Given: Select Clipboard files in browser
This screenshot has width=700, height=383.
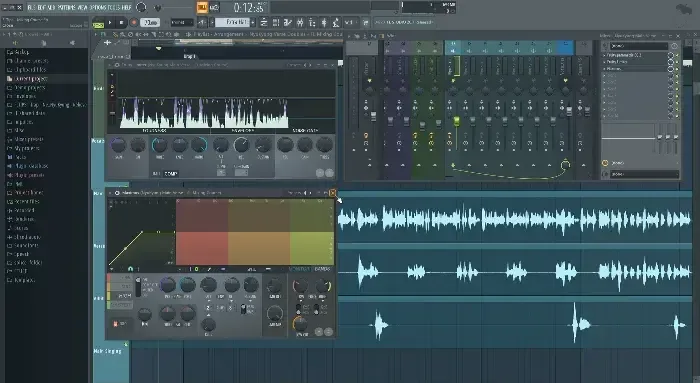Looking at the screenshot, I should [x=27, y=70].
